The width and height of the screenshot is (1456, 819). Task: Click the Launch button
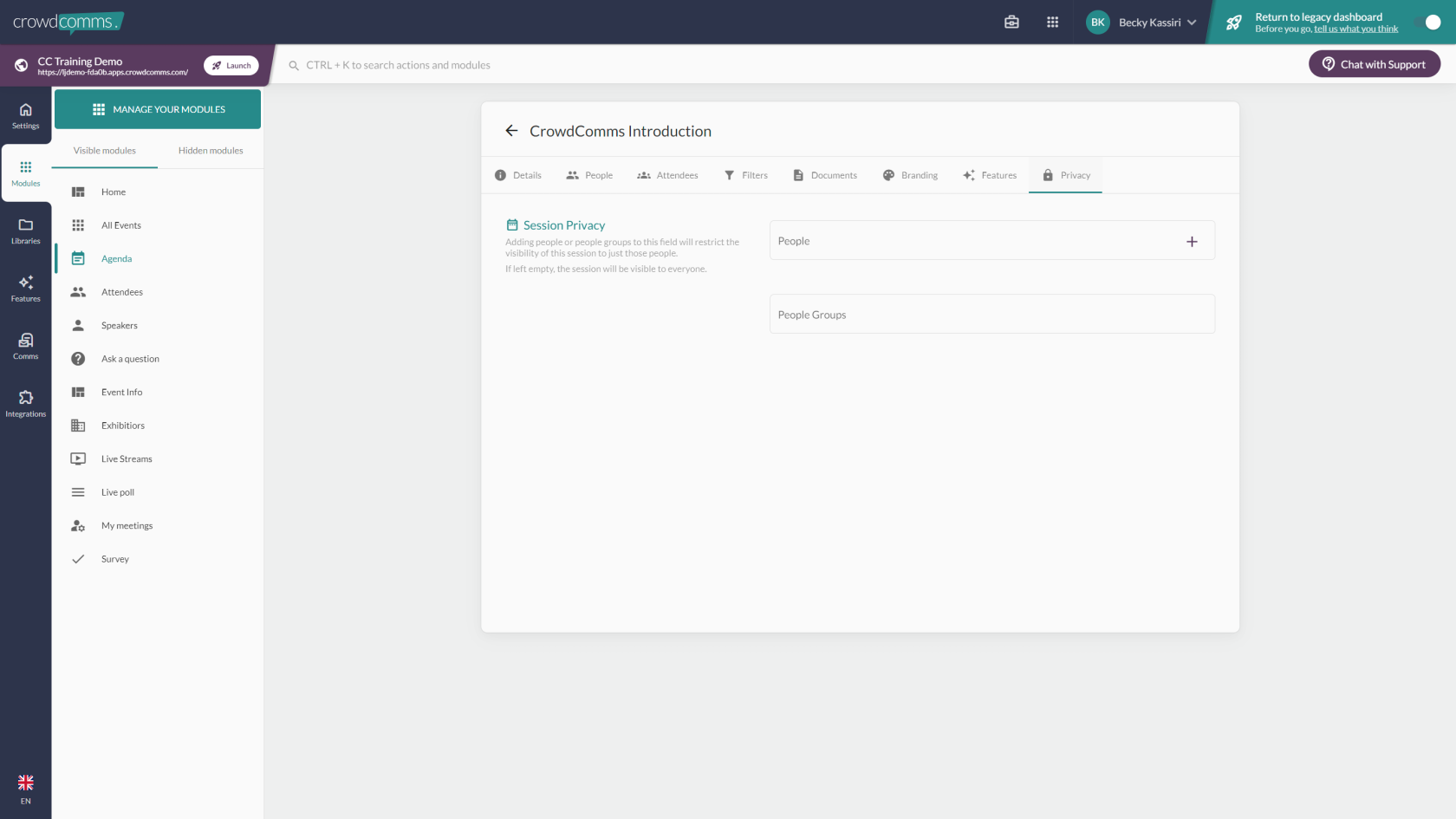tap(231, 66)
